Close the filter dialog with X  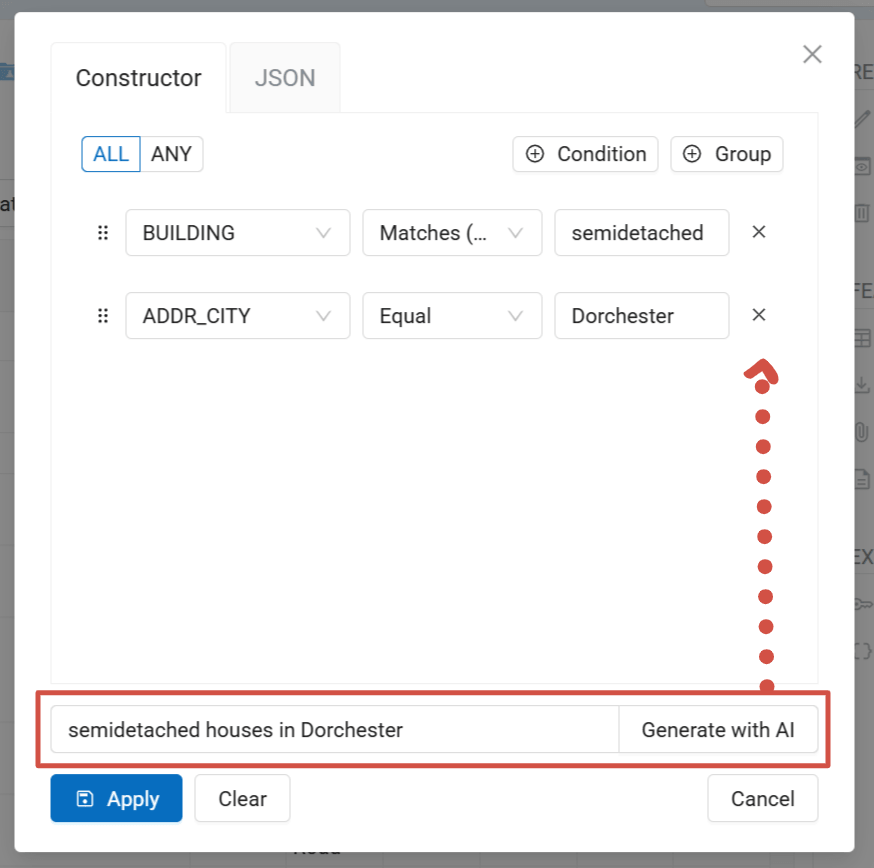[x=812, y=54]
